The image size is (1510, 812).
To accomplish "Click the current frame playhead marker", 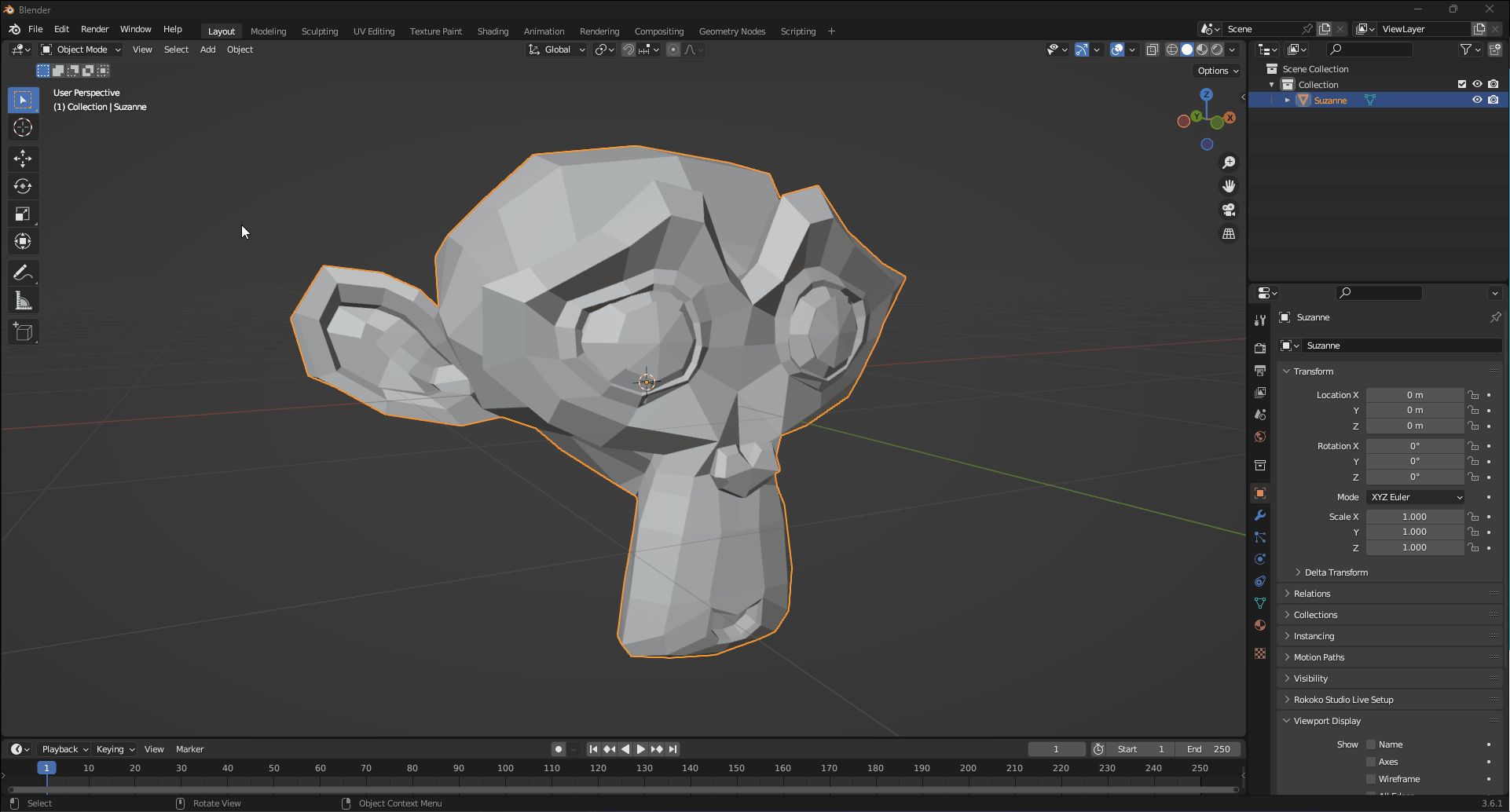I will pos(46,768).
